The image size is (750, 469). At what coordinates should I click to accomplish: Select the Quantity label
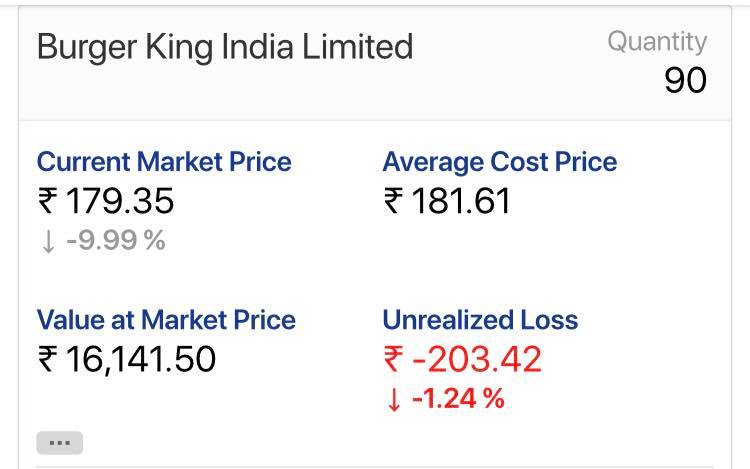[657, 42]
